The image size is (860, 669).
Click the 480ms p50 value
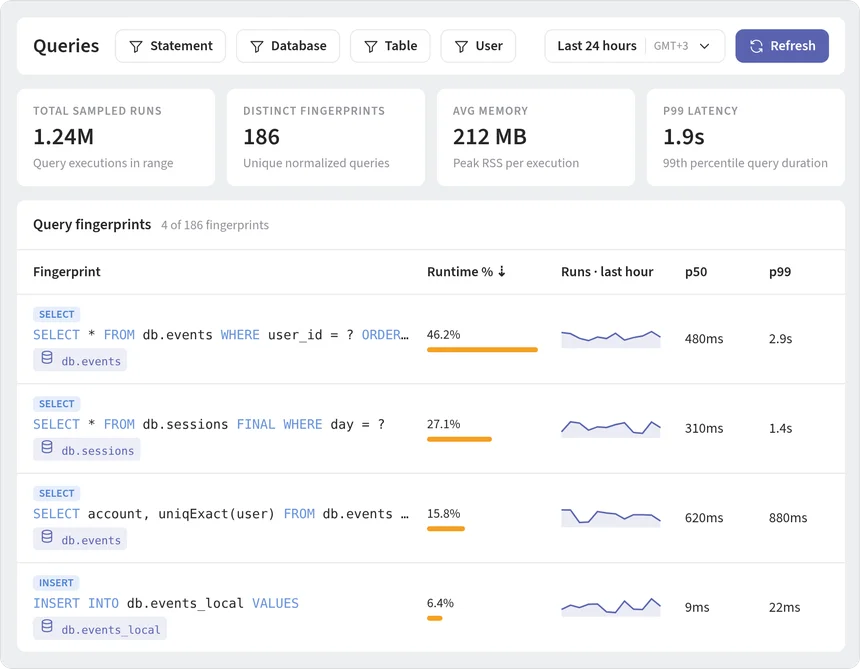(x=704, y=339)
